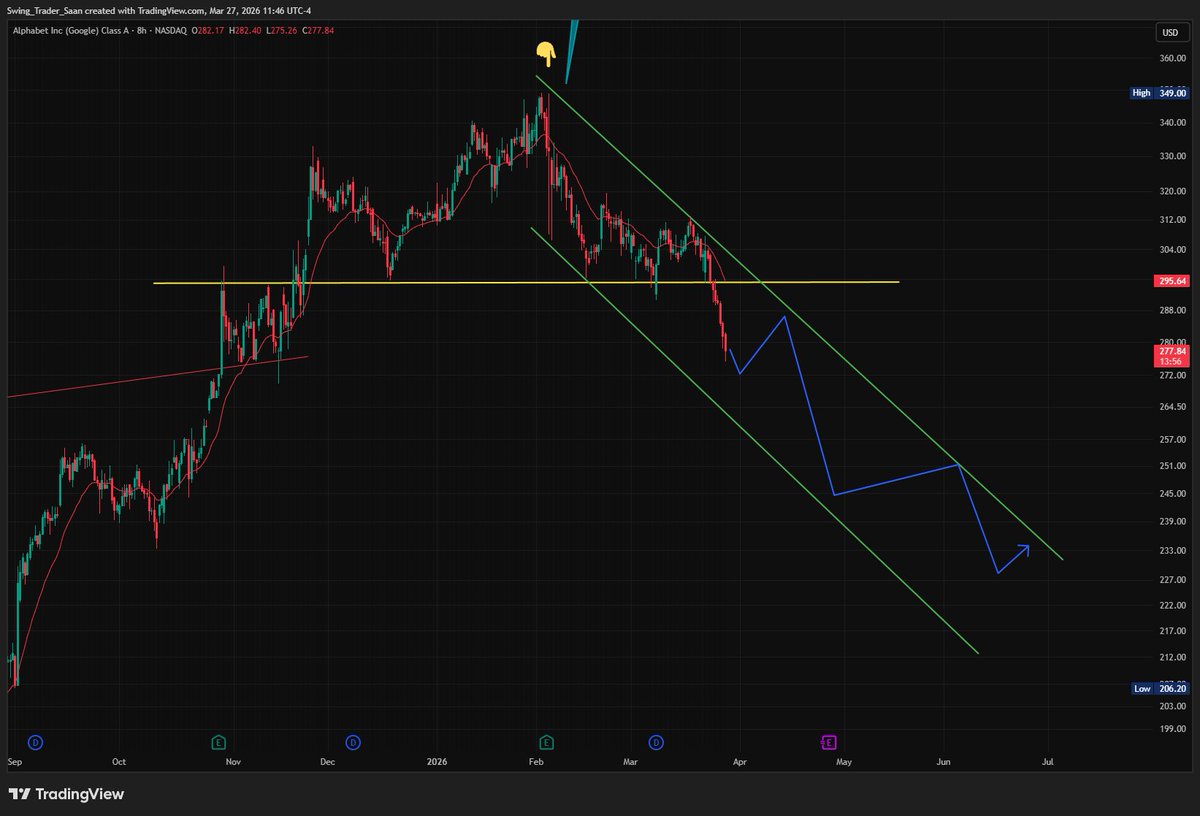Click the high value H282.40
Screen dimensions: 1200x816
coord(245,31)
